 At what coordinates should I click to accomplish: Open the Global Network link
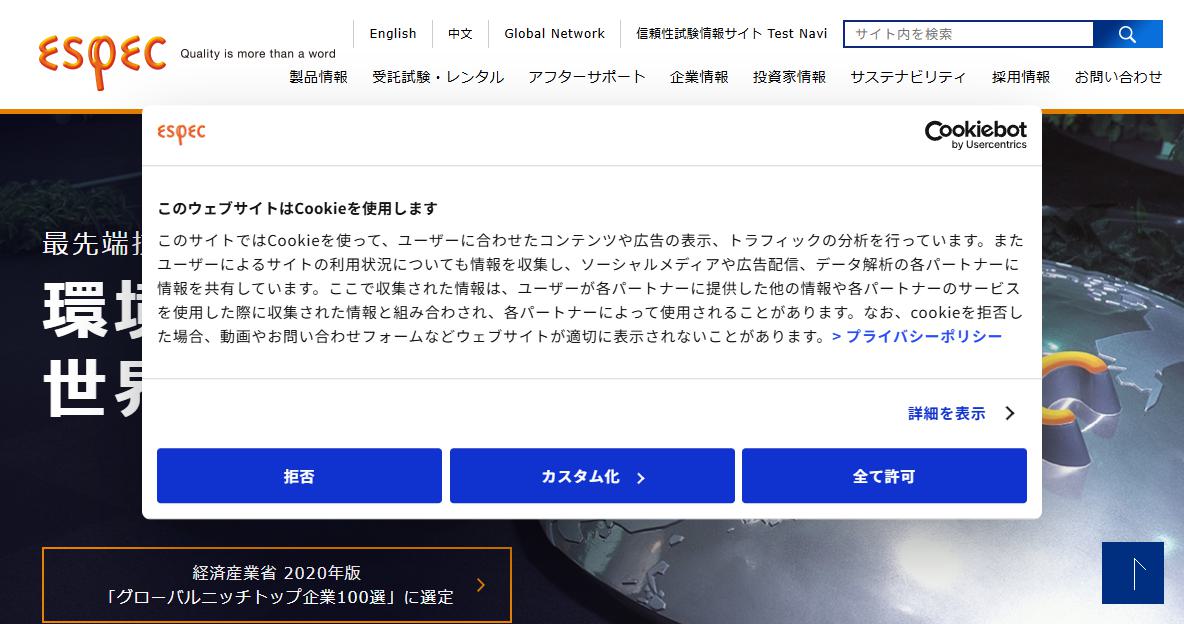554,33
